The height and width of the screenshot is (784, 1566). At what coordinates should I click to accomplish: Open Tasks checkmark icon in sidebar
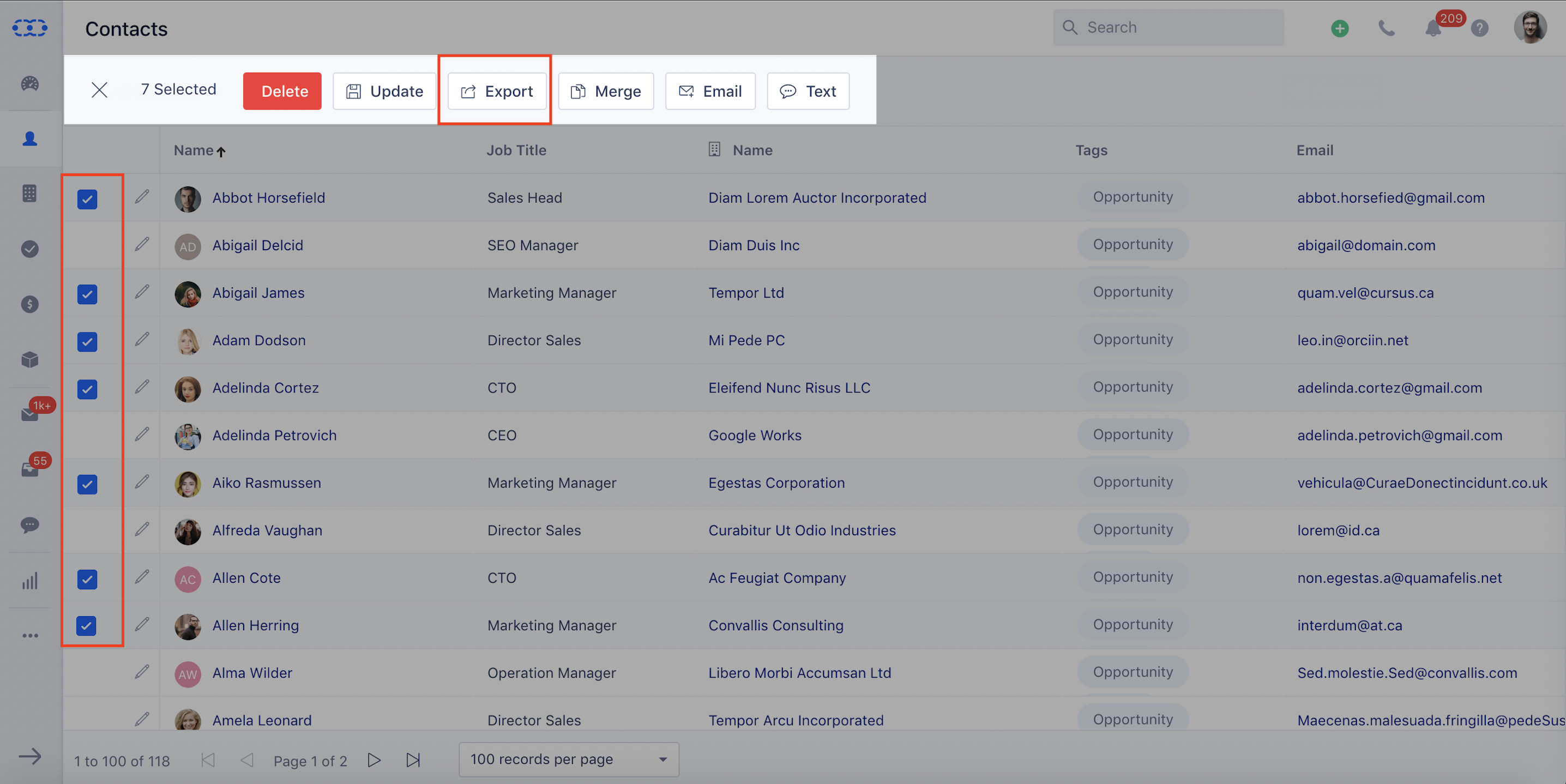coord(30,249)
